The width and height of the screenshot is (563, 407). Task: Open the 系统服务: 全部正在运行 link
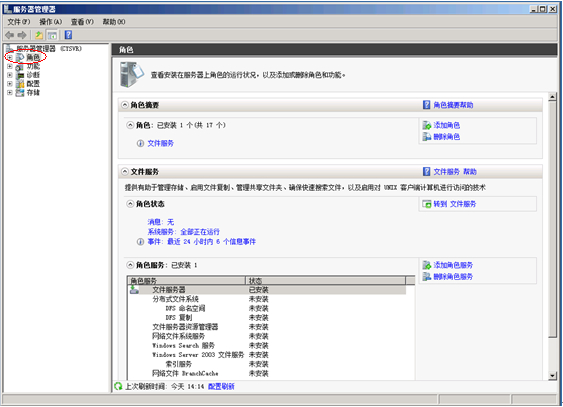(183, 232)
